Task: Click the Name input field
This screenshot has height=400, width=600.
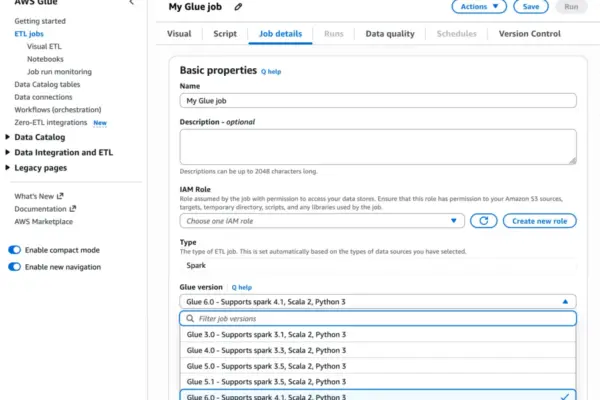Action: click(378, 101)
